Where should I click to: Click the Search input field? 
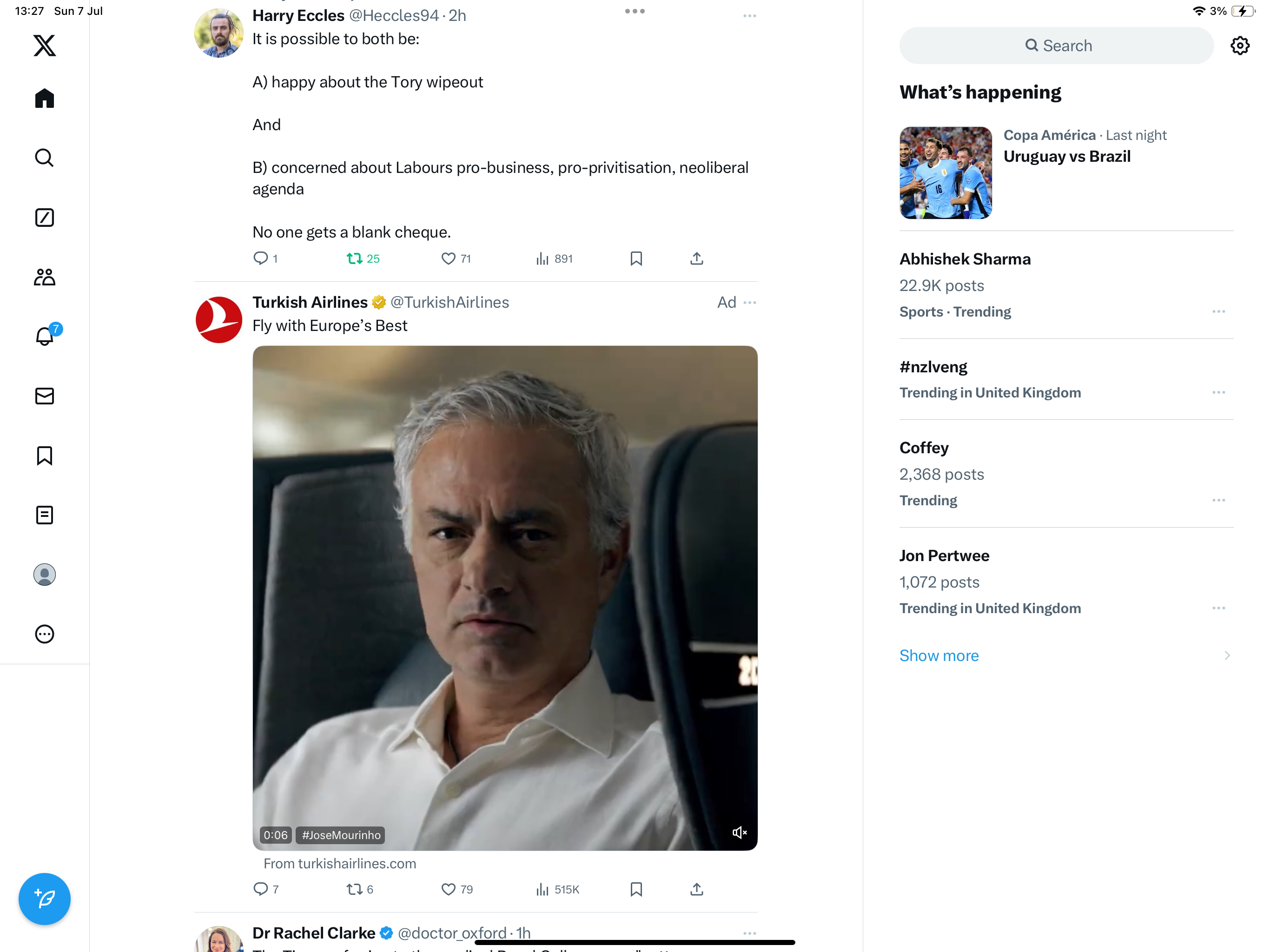[x=1057, y=46]
